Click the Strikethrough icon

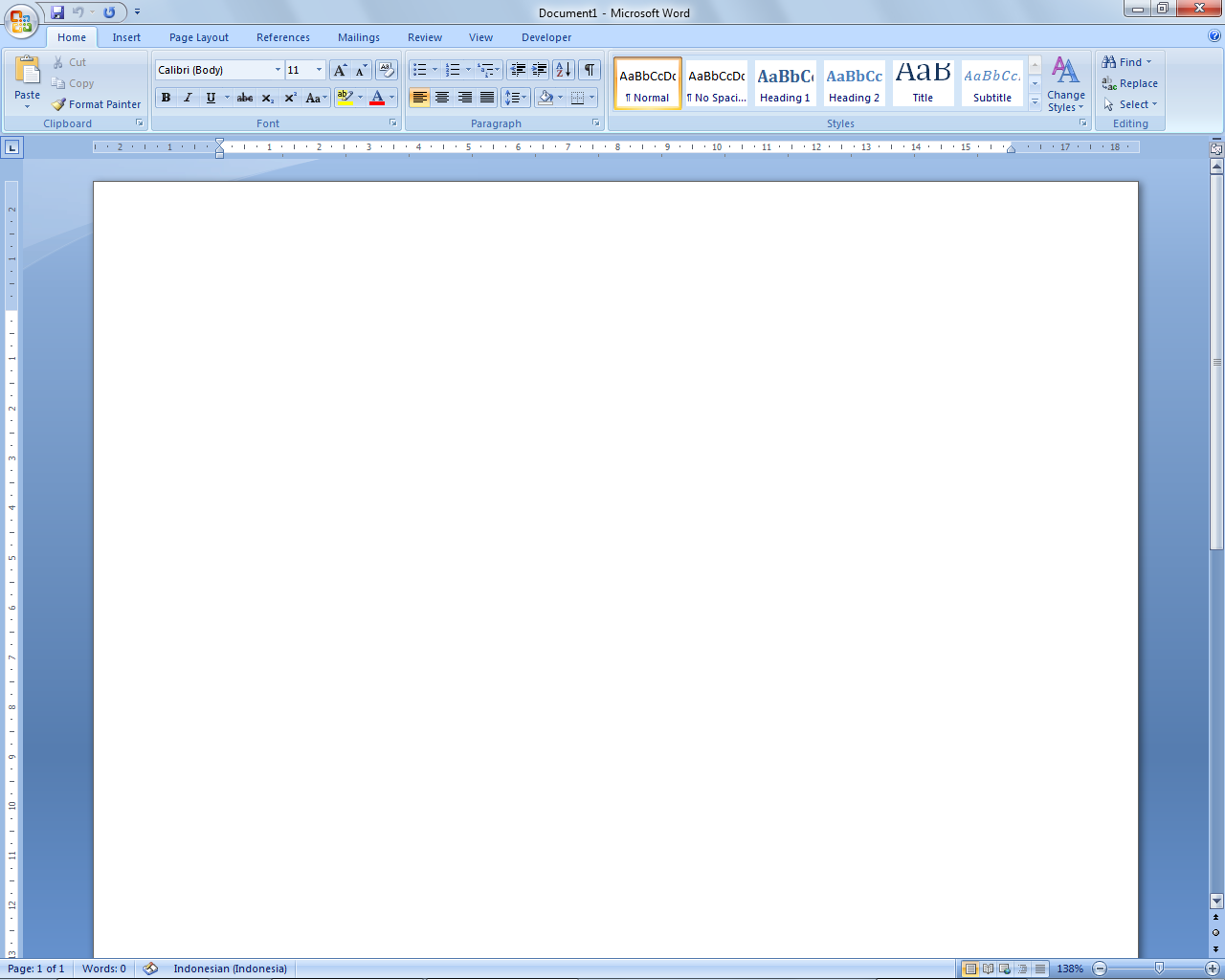point(245,98)
